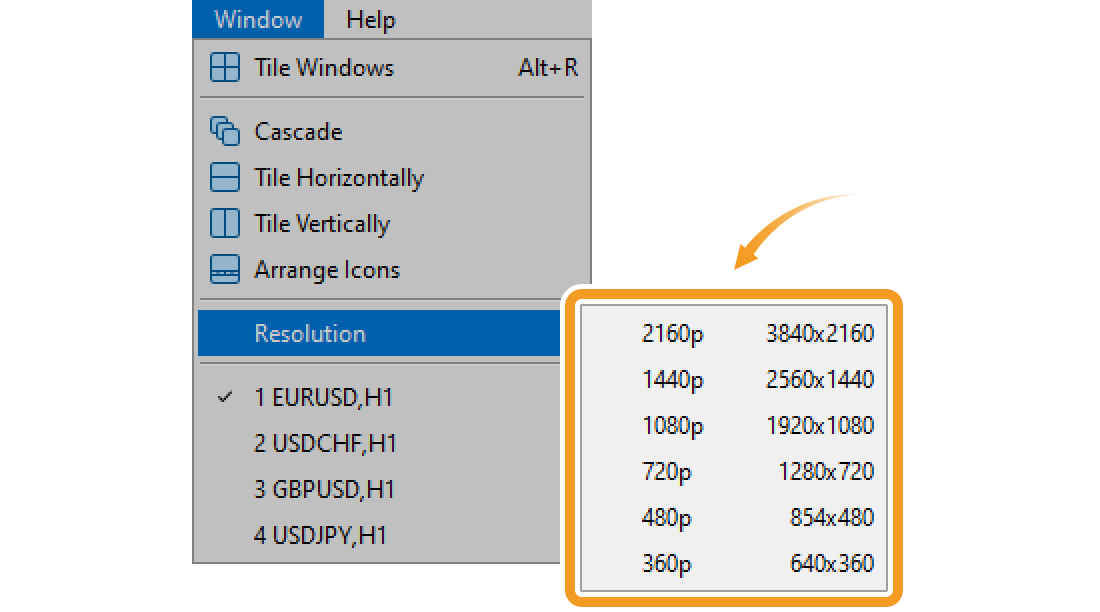Open the Help menu

(370, 19)
